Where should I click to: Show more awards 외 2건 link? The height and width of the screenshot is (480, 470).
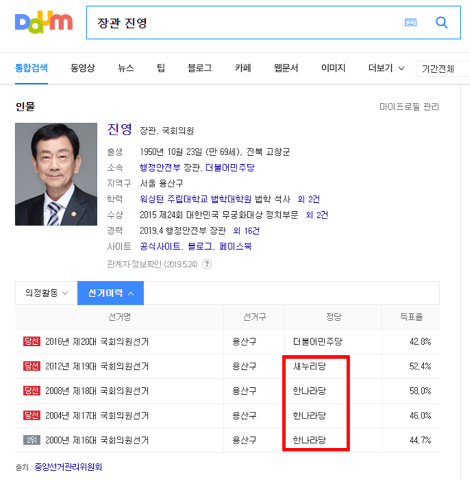click(x=317, y=215)
